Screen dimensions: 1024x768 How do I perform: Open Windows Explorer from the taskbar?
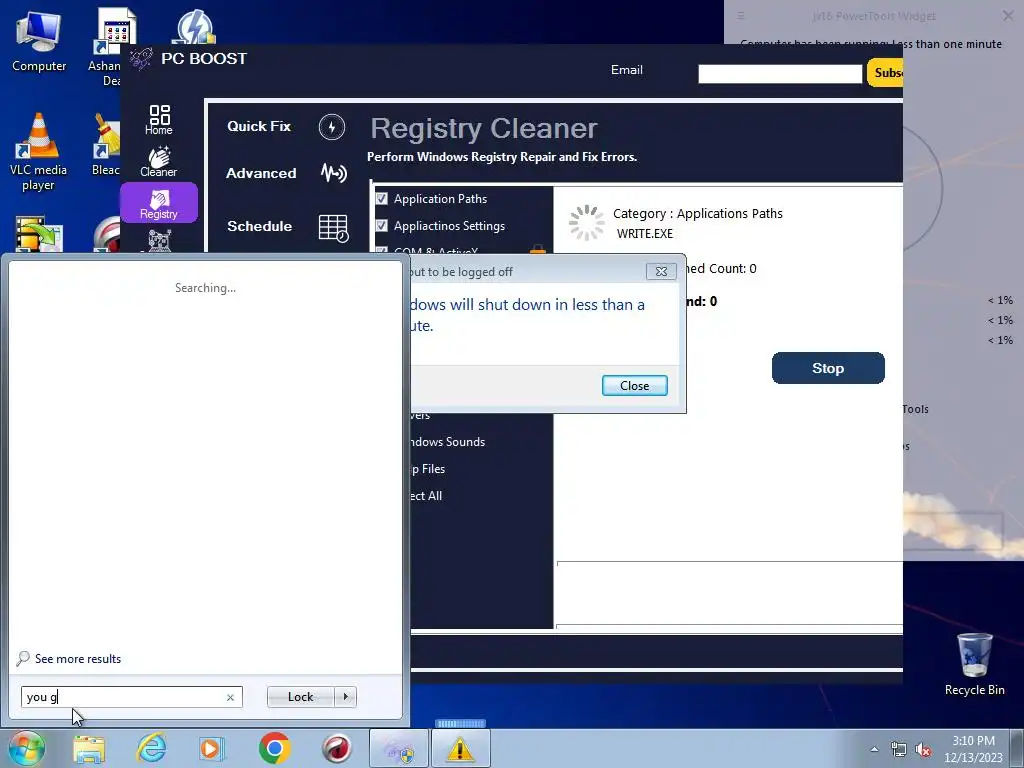(89, 749)
